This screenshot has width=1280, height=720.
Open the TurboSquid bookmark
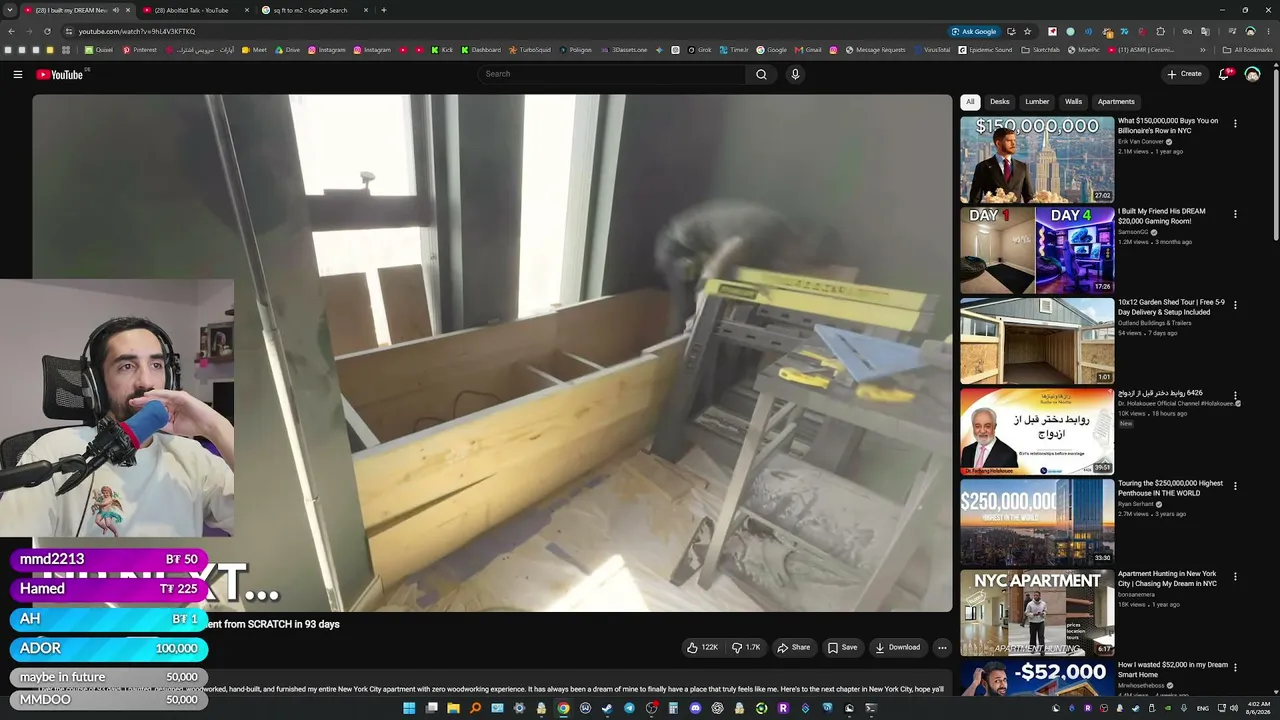530,50
